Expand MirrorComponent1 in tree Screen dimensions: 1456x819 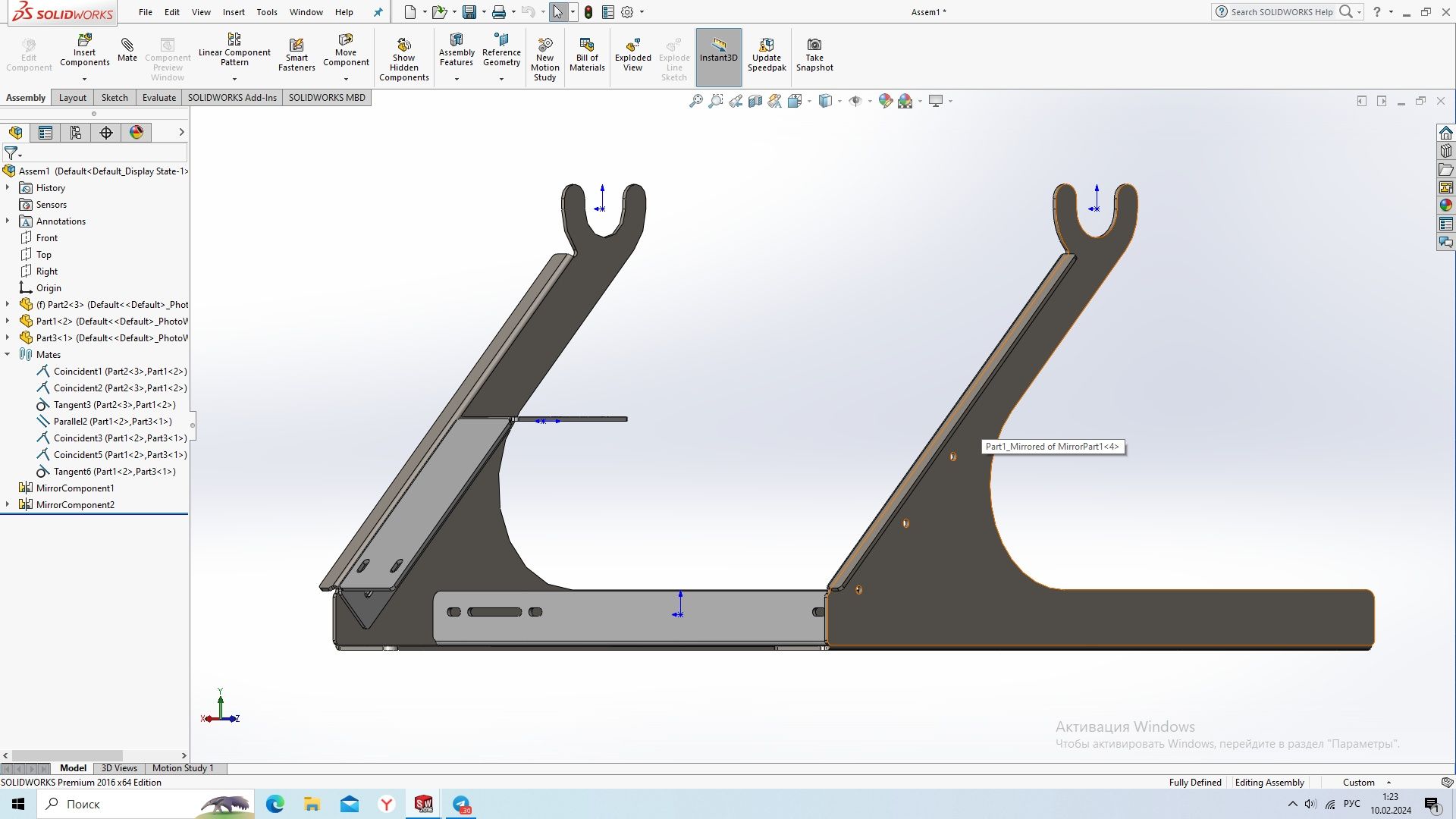coord(8,487)
